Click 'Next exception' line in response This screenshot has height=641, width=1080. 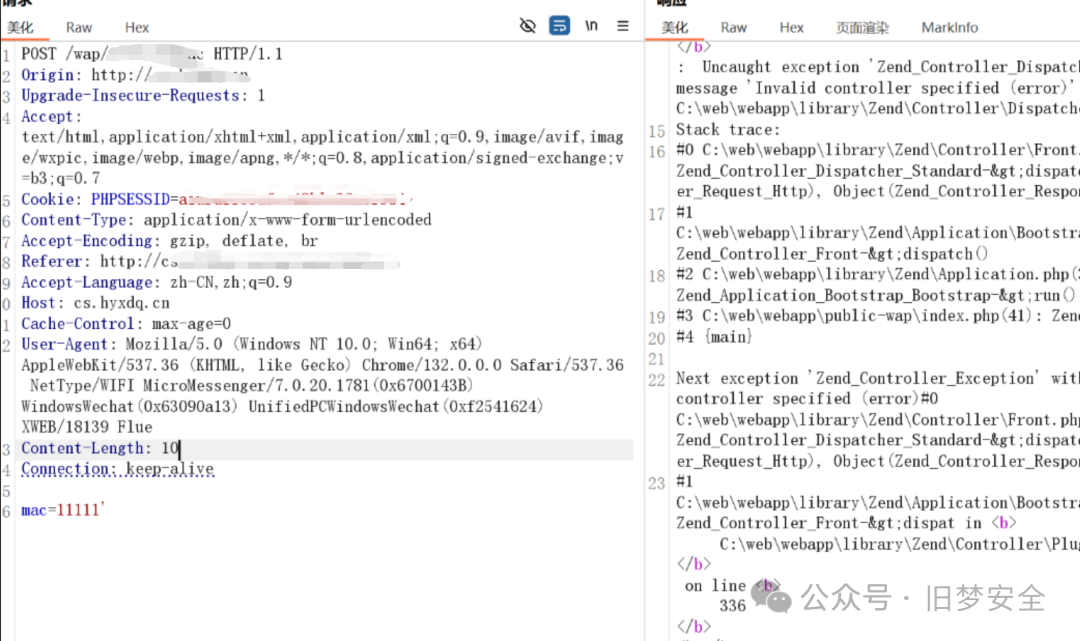878,378
